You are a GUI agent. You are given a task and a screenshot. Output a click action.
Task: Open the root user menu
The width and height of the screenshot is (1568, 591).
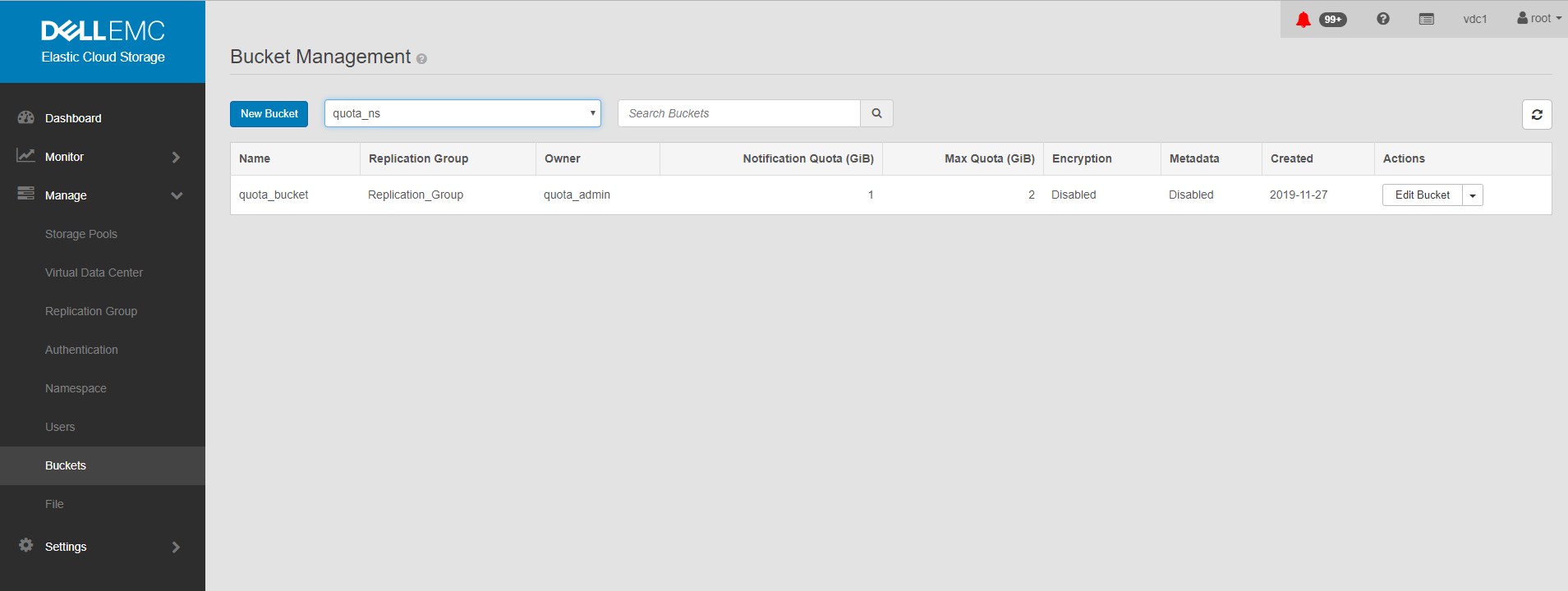(1539, 18)
